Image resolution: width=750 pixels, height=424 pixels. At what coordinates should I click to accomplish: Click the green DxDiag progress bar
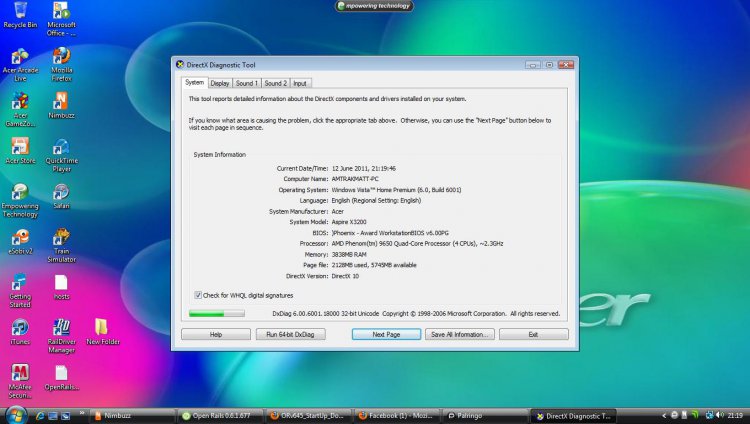tap(217, 313)
